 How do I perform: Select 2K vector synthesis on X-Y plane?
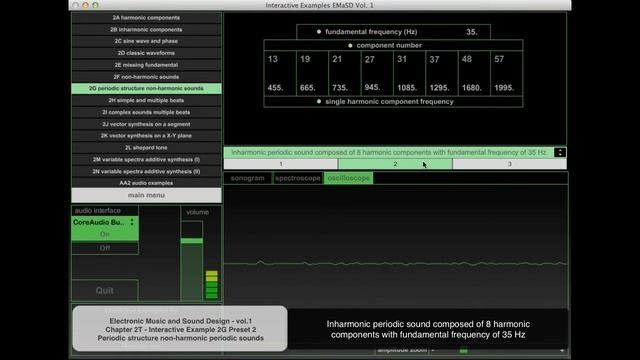(147, 136)
